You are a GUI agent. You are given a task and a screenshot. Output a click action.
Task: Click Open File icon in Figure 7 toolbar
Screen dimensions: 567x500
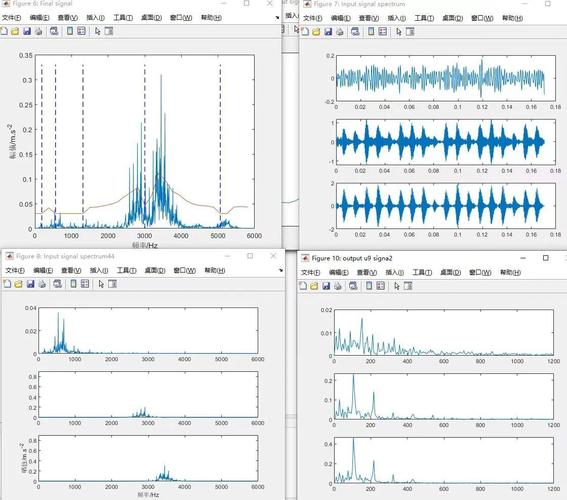point(316,32)
